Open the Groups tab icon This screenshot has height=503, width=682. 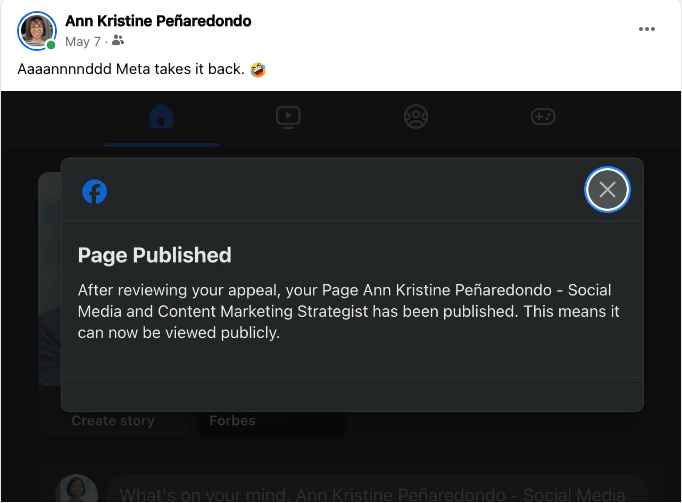[x=416, y=117]
